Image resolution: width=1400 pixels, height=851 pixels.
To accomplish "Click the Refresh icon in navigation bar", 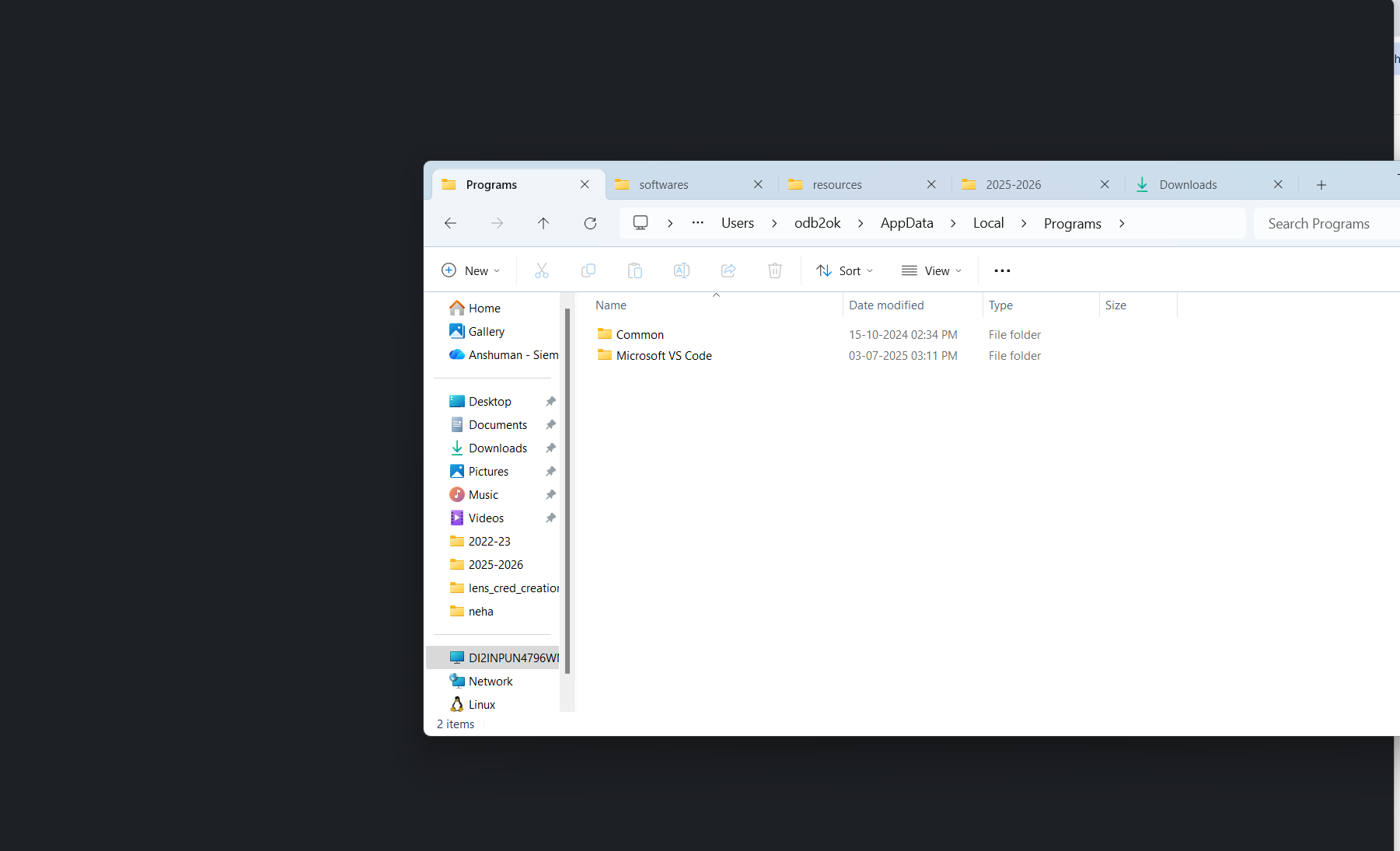I will (590, 224).
